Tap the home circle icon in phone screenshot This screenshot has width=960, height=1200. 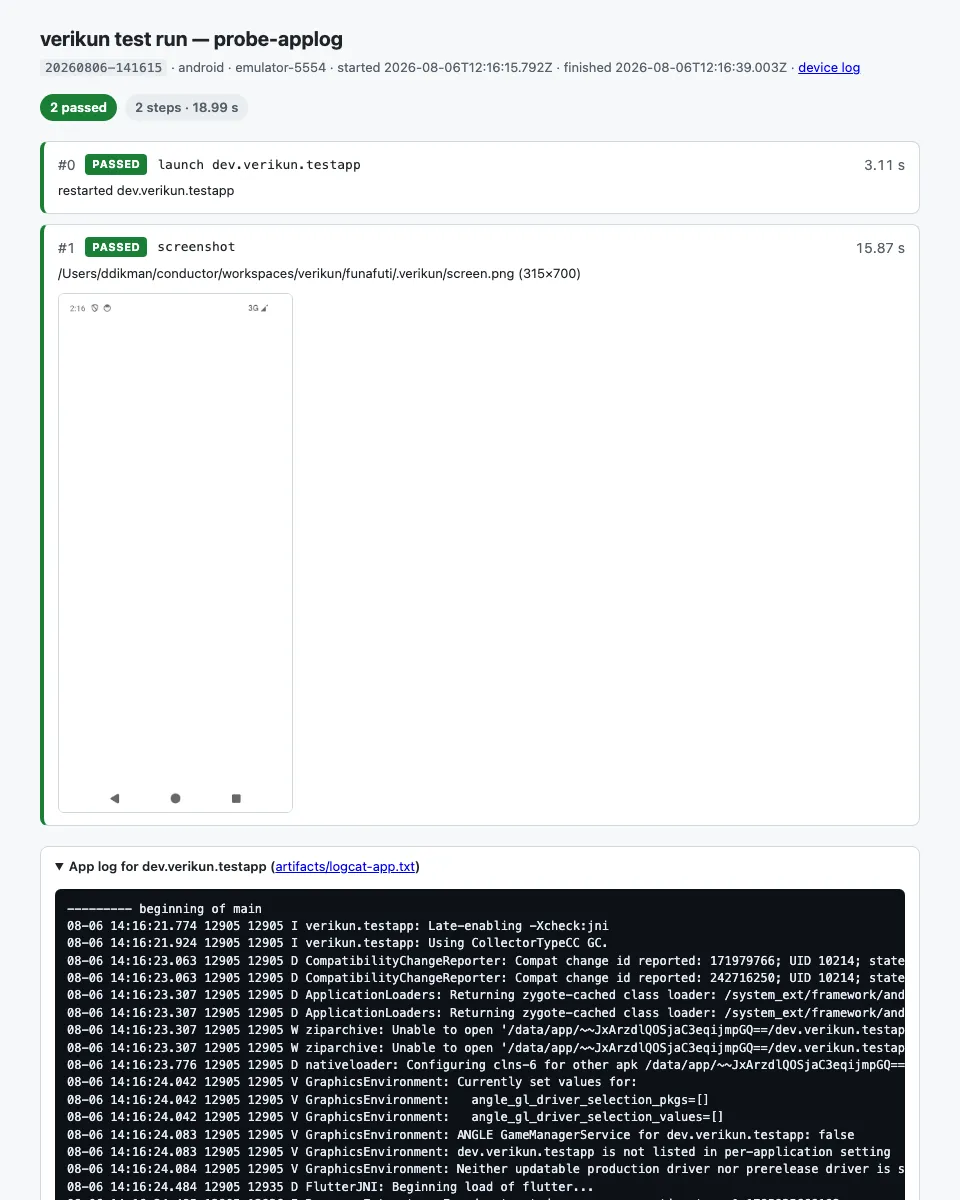coord(175,798)
